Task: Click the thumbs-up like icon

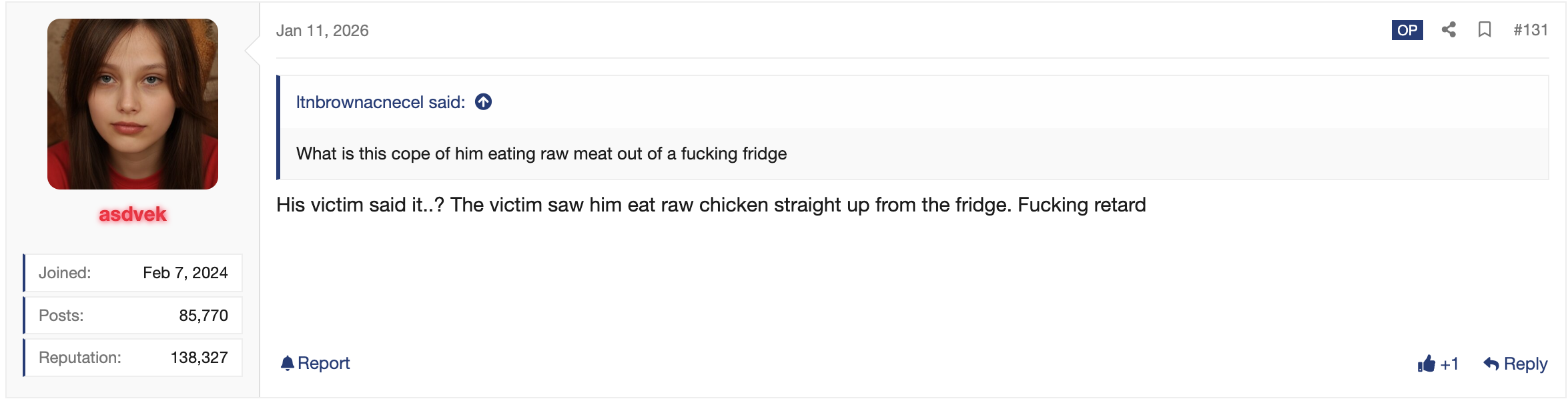Action: pyautogui.click(x=1427, y=364)
